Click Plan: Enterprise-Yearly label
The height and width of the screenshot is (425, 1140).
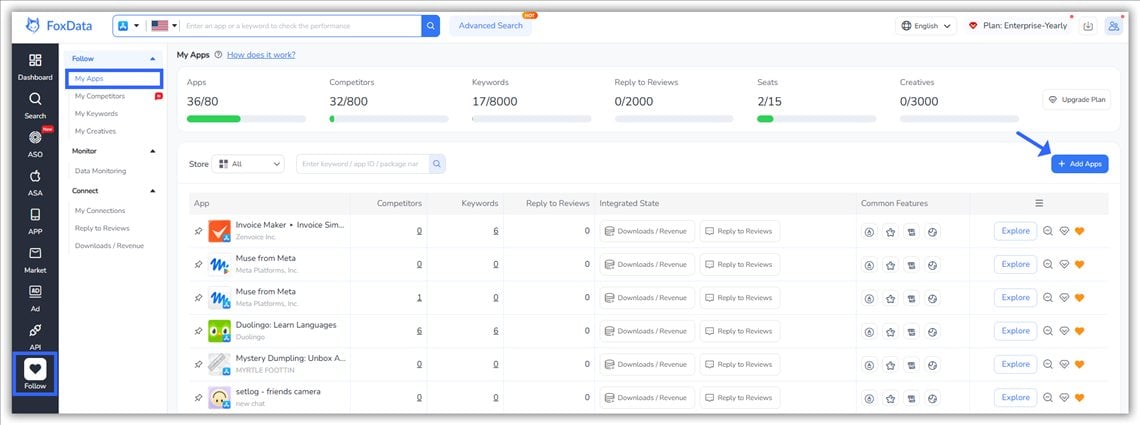point(1025,25)
